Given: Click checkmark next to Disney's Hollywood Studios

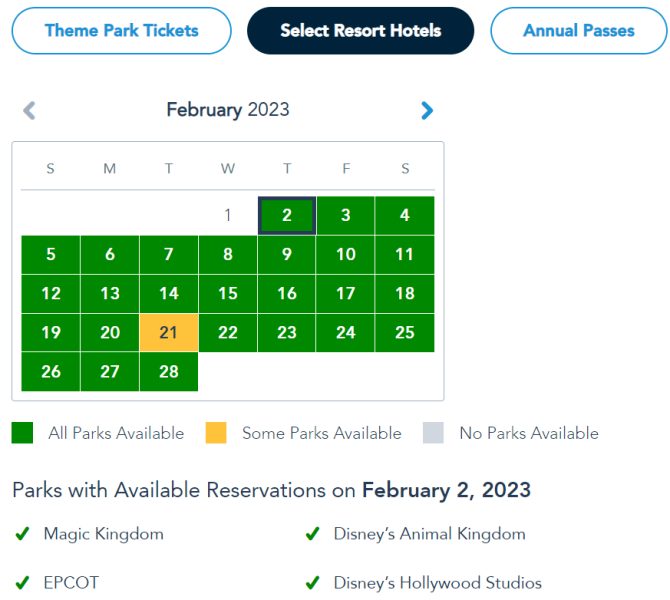Looking at the screenshot, I should 312,582.
